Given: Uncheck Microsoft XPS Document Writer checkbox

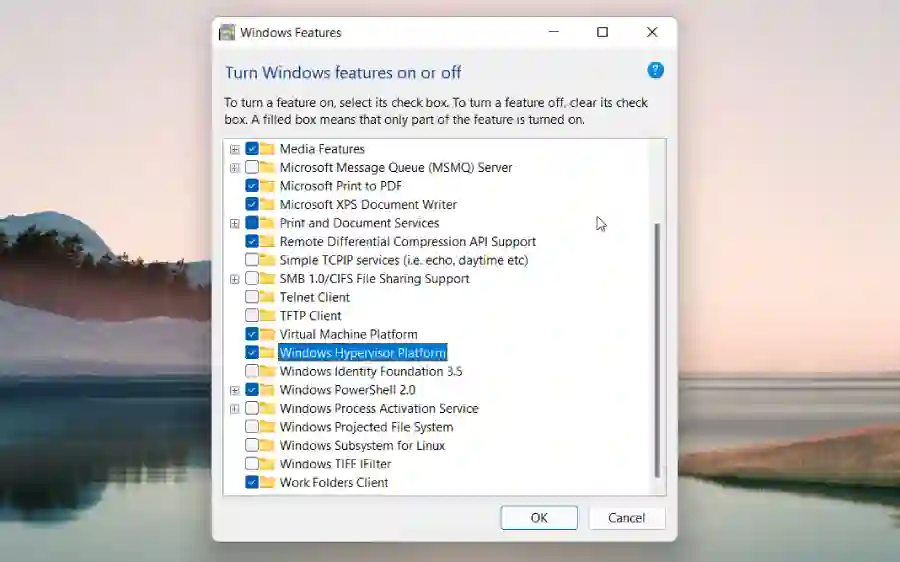Looking at the screenshot, I should [251, 204].
